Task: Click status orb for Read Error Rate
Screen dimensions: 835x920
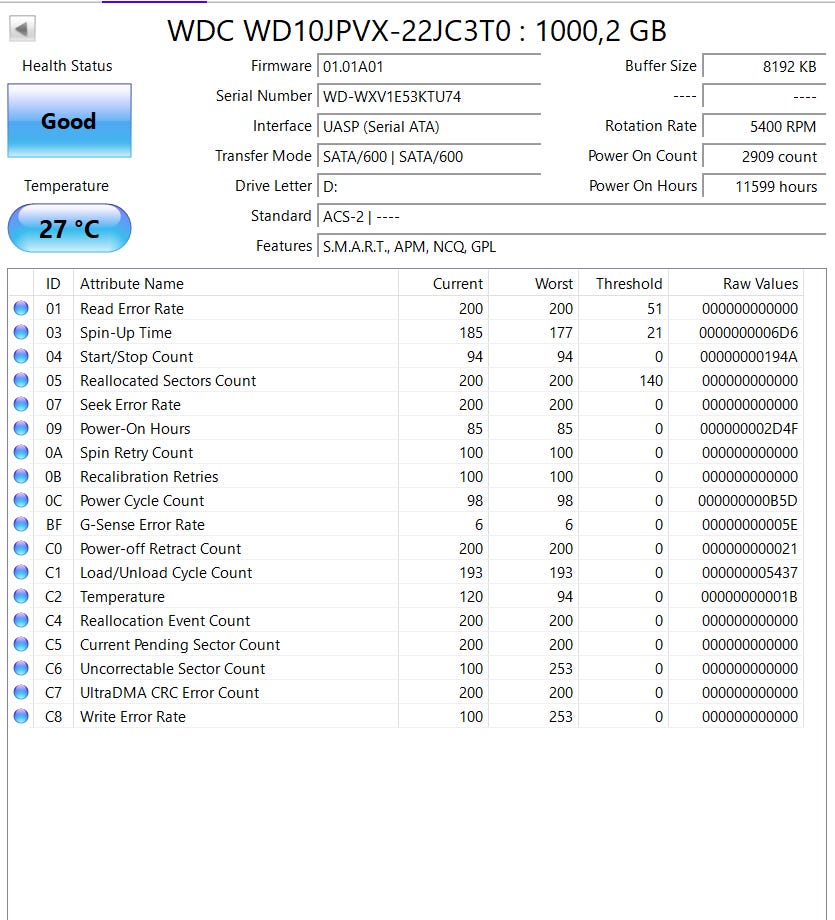Action: click(x=21, y=308)
